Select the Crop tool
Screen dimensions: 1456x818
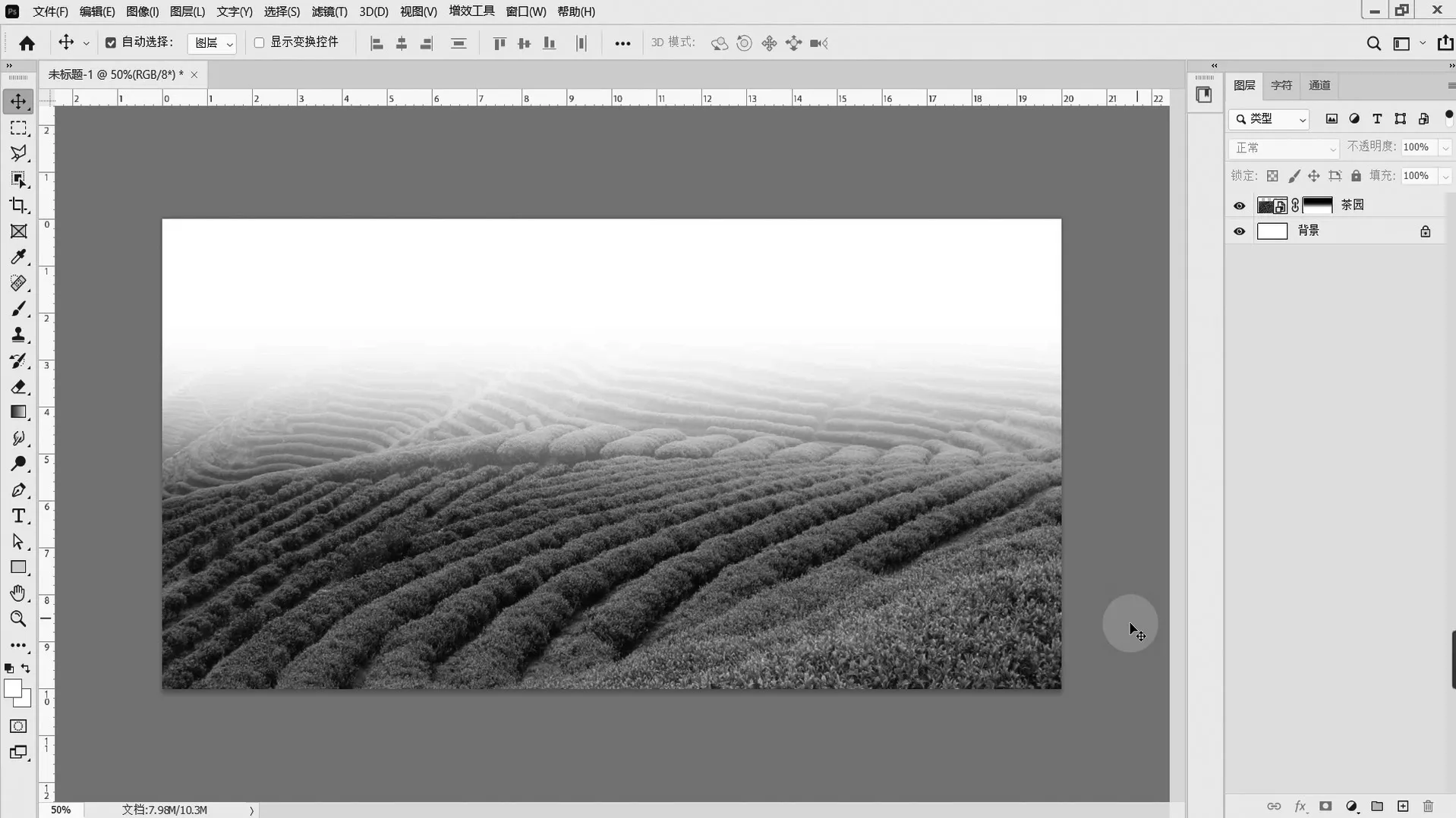tap(18, 205)
